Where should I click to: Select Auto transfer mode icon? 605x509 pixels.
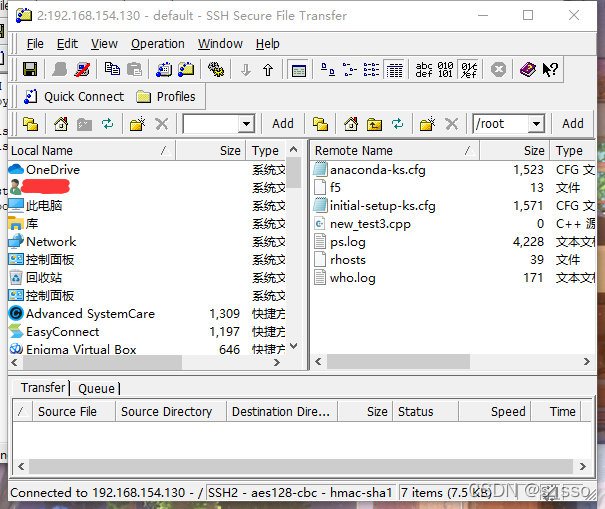point(469,70)
